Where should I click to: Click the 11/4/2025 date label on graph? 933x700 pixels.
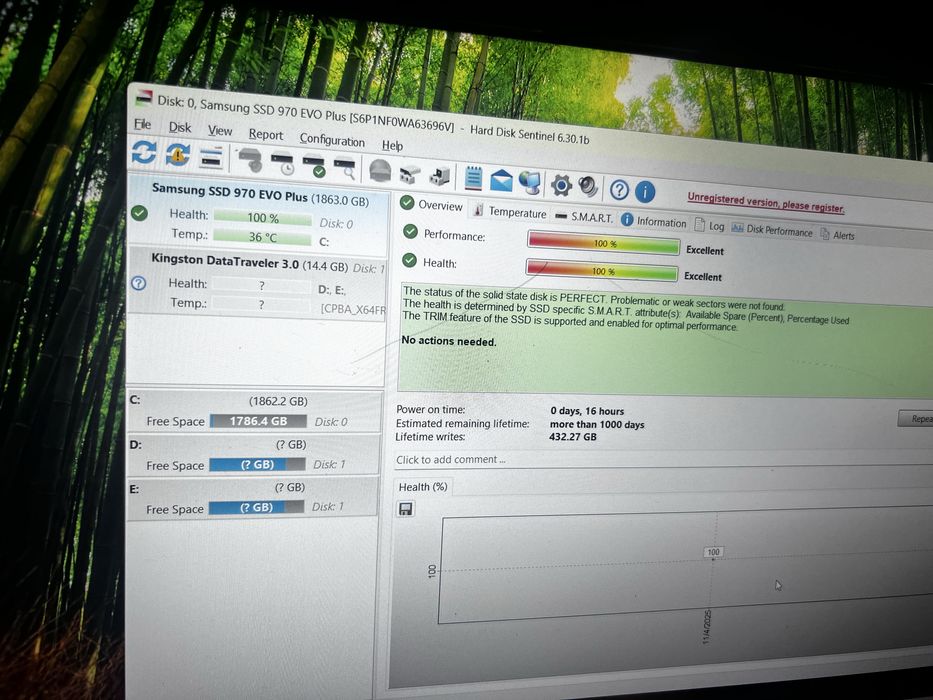(707, 627)
